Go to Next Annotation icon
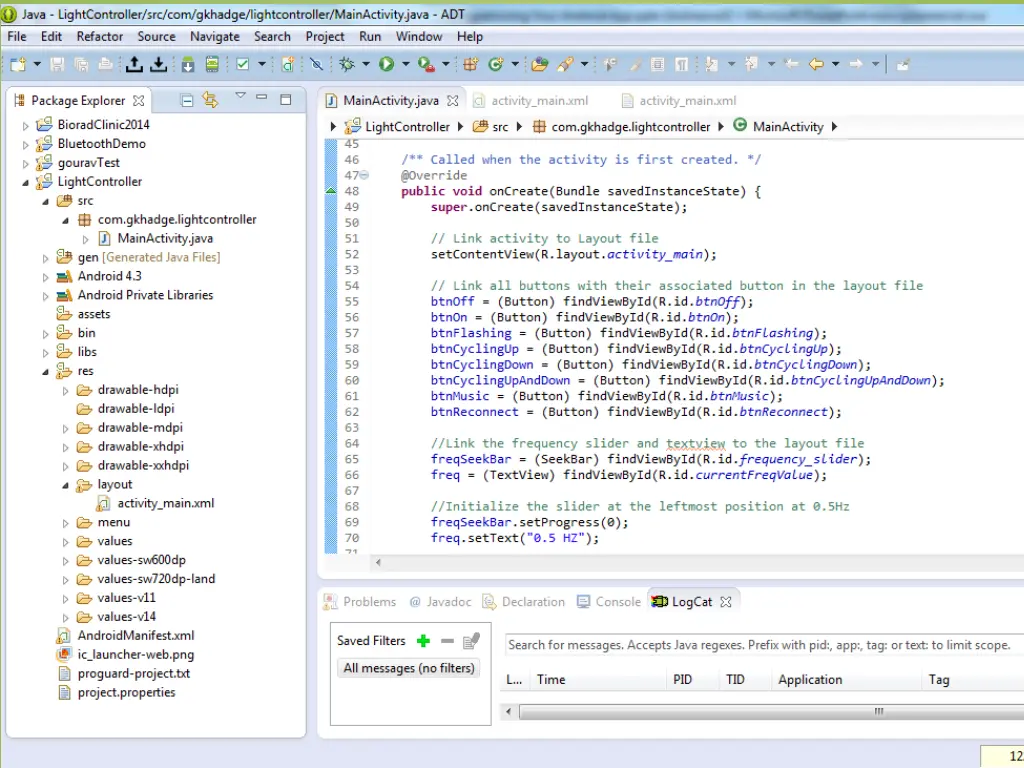This screenshot has width=1024, height=768. pyautogui.click(x=711, y=64)
